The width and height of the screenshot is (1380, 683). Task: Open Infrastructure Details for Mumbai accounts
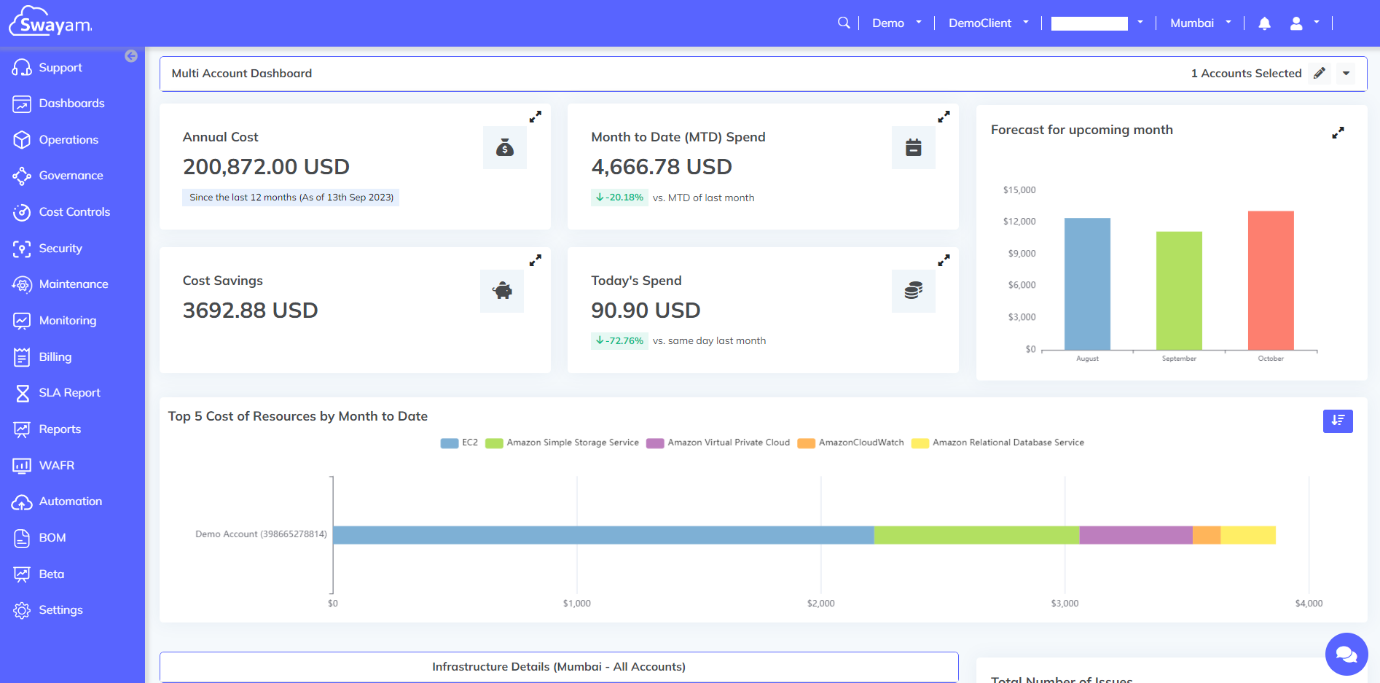pos(558,666)
